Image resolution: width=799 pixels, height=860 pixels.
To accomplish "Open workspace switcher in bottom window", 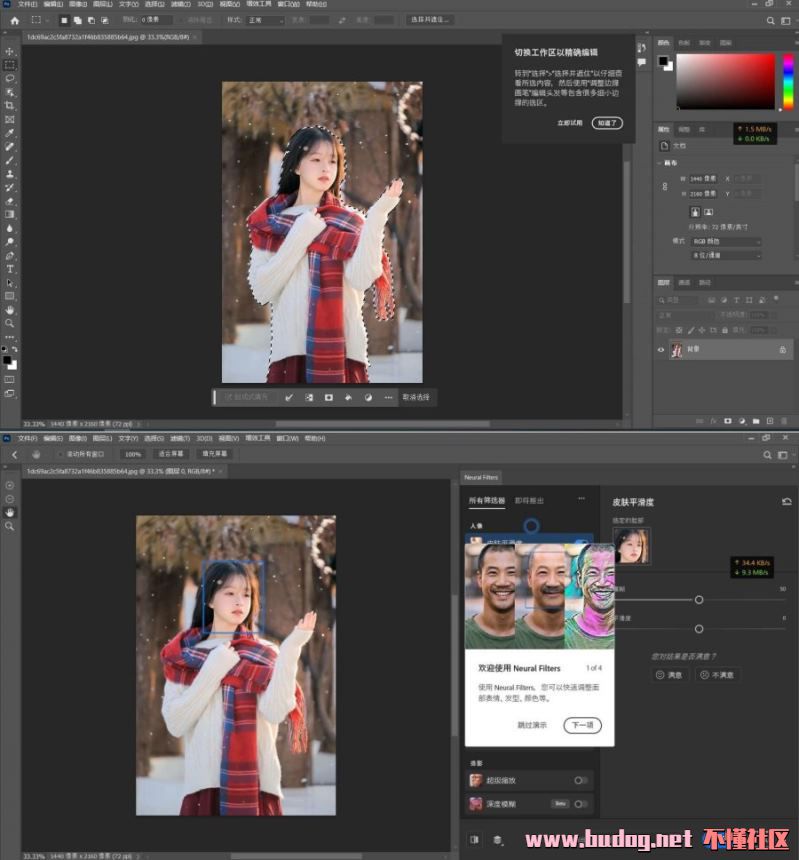I will (x=783, y=455).
